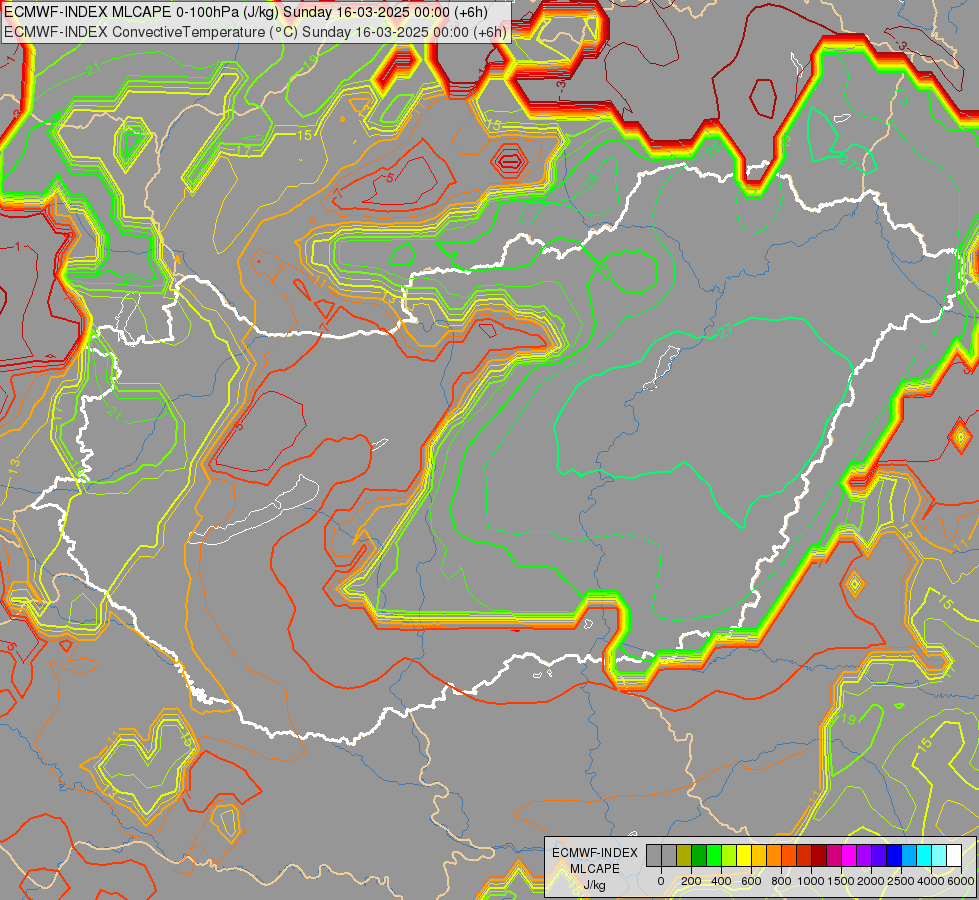Click the cyan legend swatch
979x900 pixels.
tap(925, 855)
